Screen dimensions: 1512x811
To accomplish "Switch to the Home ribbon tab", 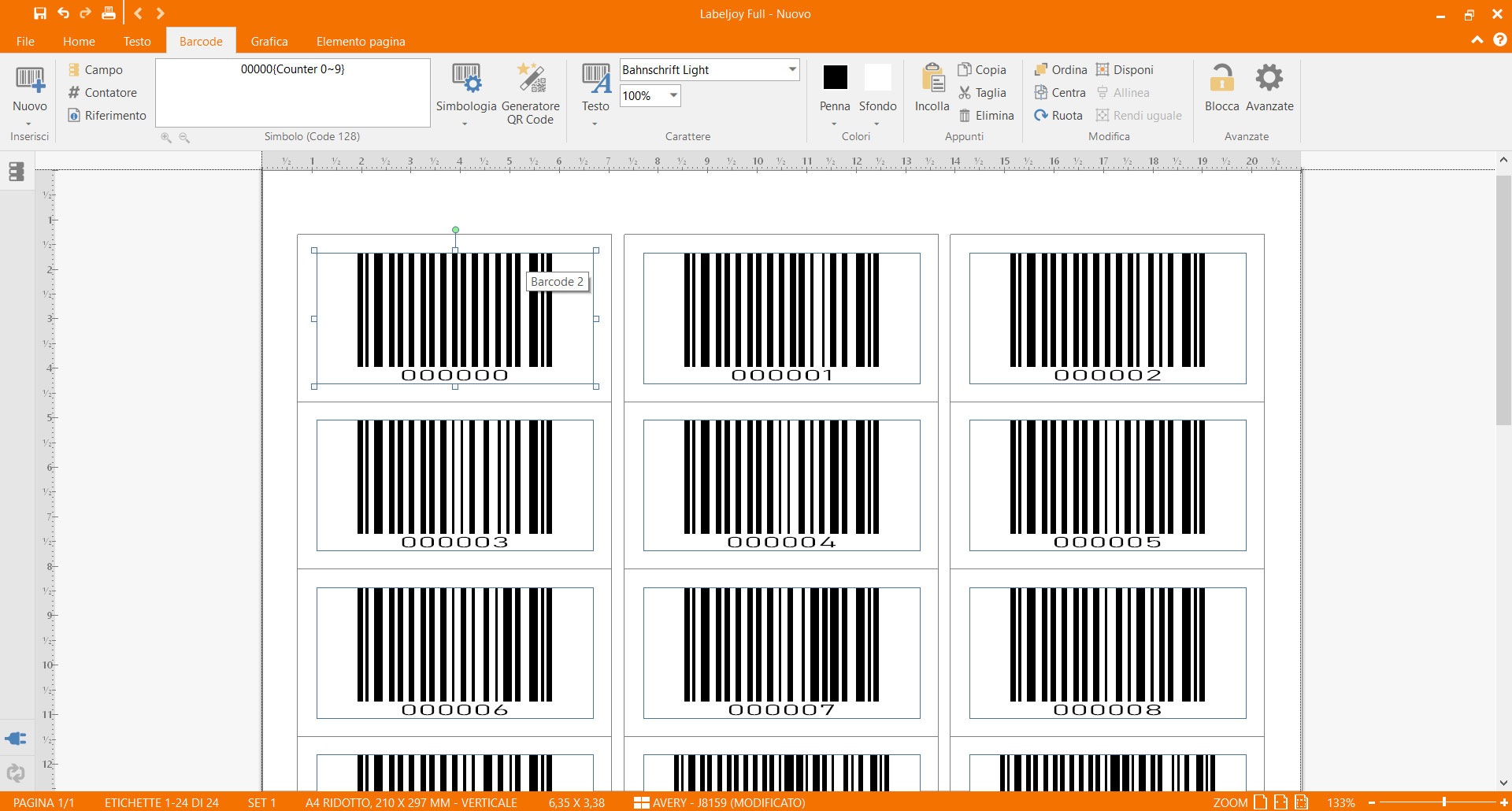I will 79,41.
